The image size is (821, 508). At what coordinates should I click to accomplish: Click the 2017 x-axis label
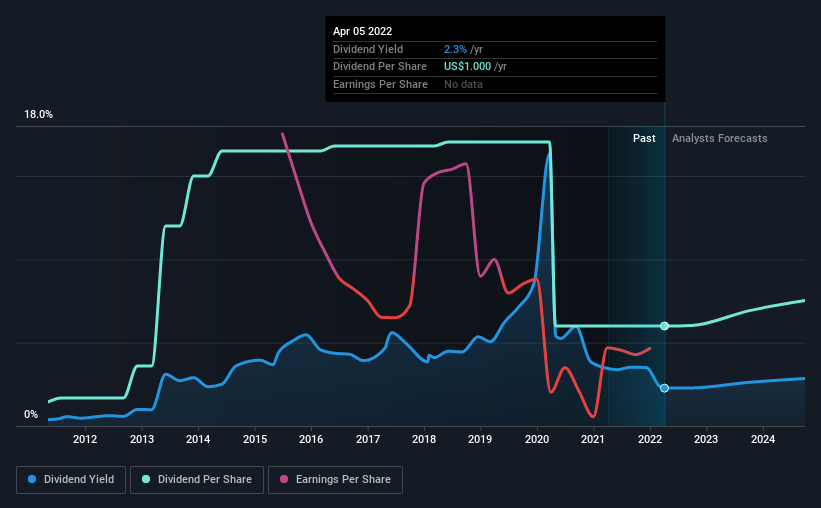pos(368,439)
